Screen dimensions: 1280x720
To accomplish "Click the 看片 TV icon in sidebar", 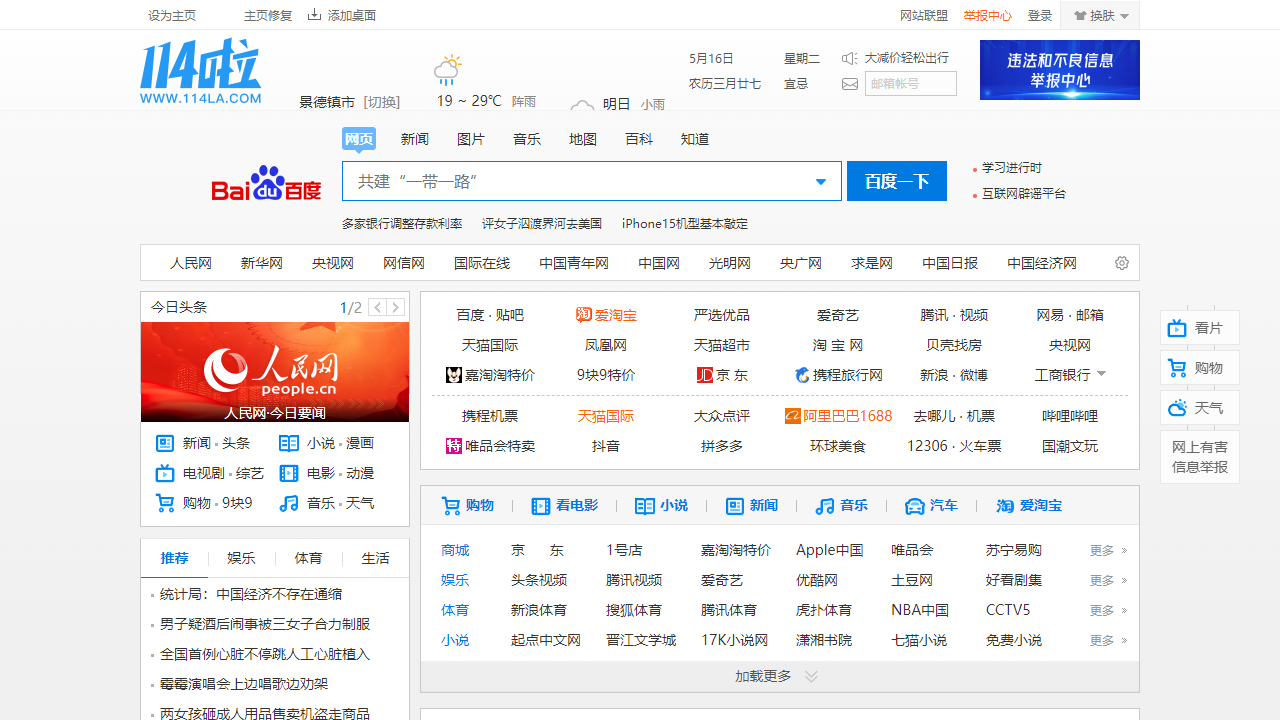I will point(1177,328).
